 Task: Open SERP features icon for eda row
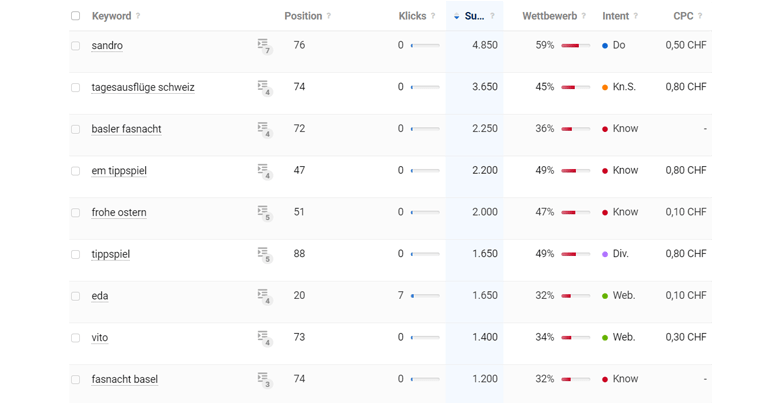tap(264, 296)
